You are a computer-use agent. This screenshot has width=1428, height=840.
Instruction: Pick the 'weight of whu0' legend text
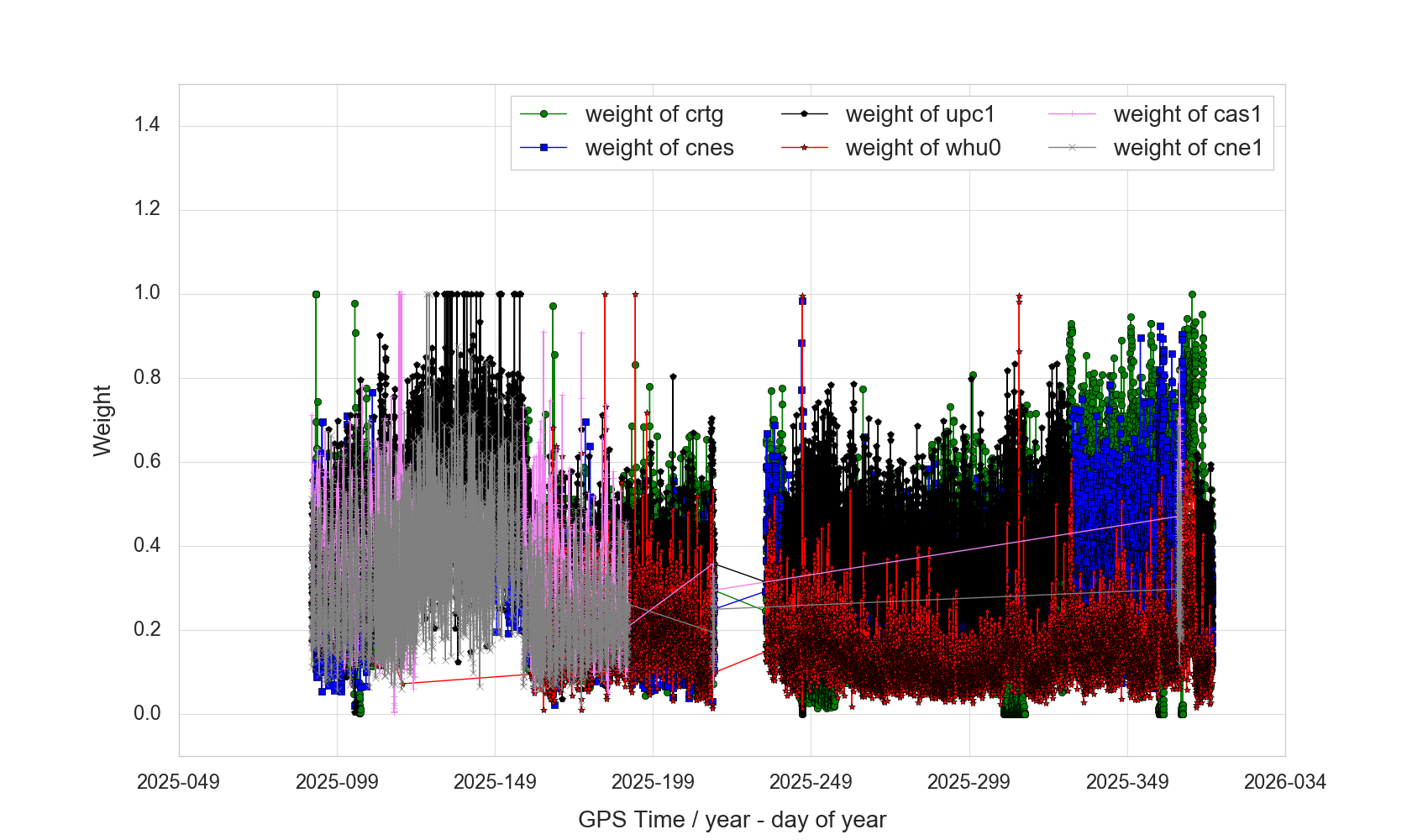[x=922, y=148]
